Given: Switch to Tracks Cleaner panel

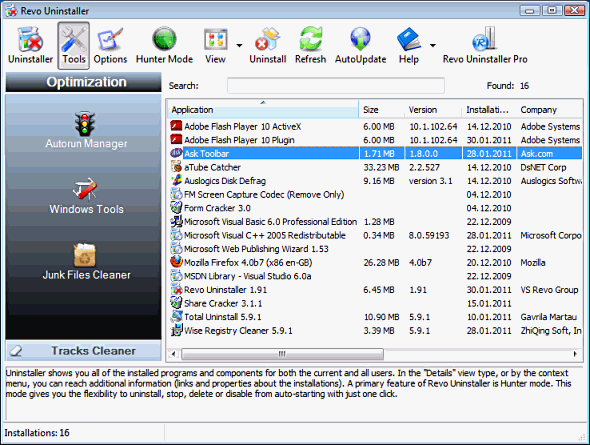Looking at the screenshot, I should (x=84, y=351).
